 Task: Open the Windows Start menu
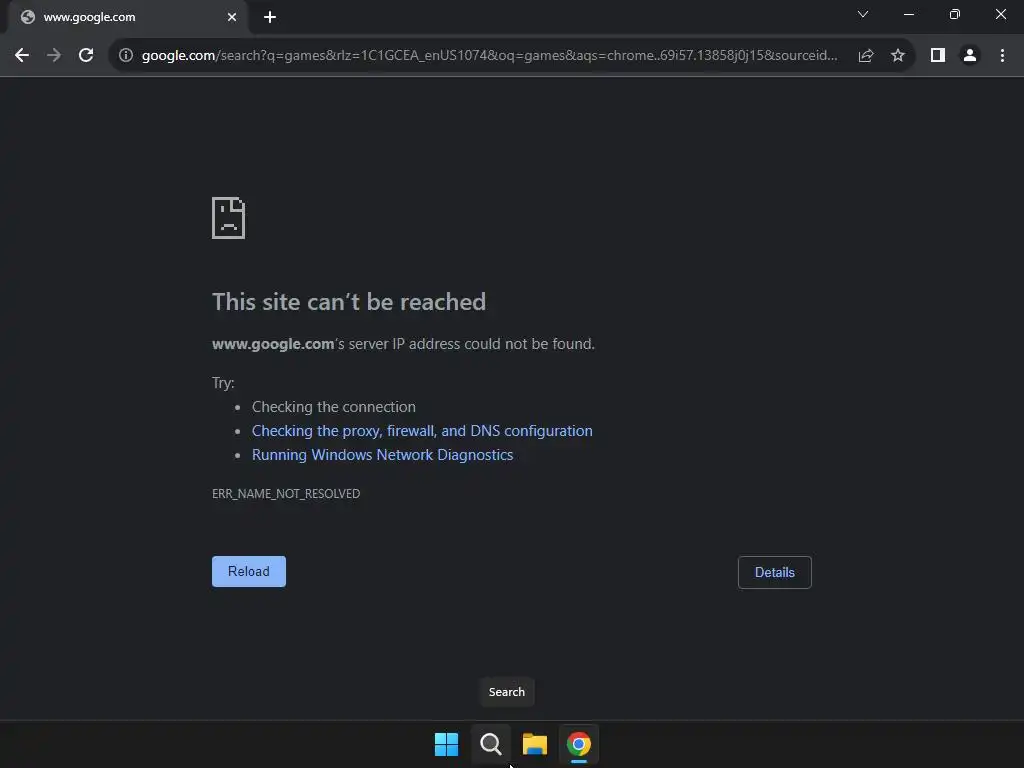[447, 744]
